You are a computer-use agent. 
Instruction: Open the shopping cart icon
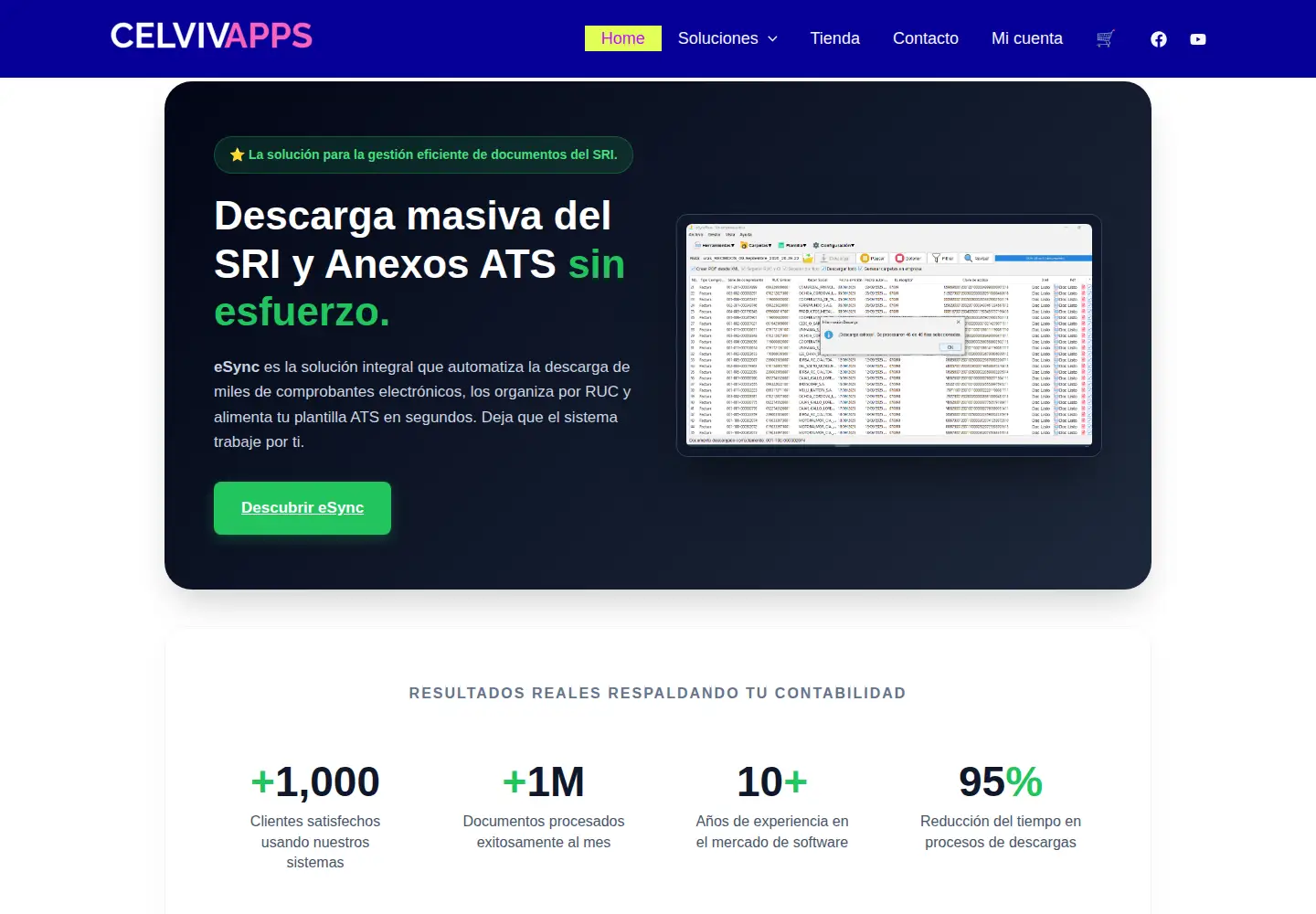(x=1106, y=38)
